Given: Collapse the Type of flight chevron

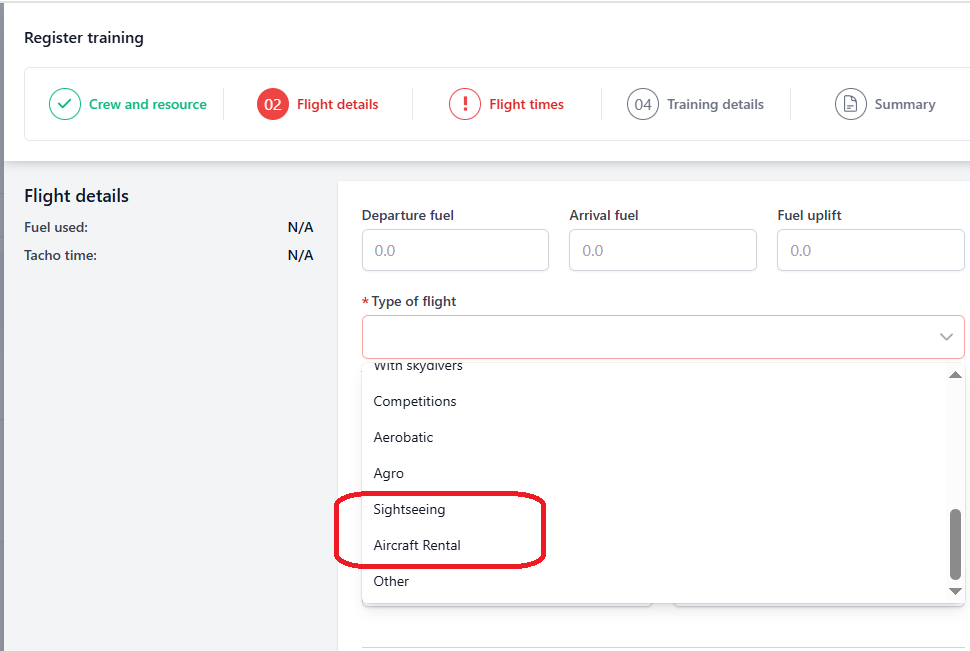Looking at the screenshot, I should [946, 337].
